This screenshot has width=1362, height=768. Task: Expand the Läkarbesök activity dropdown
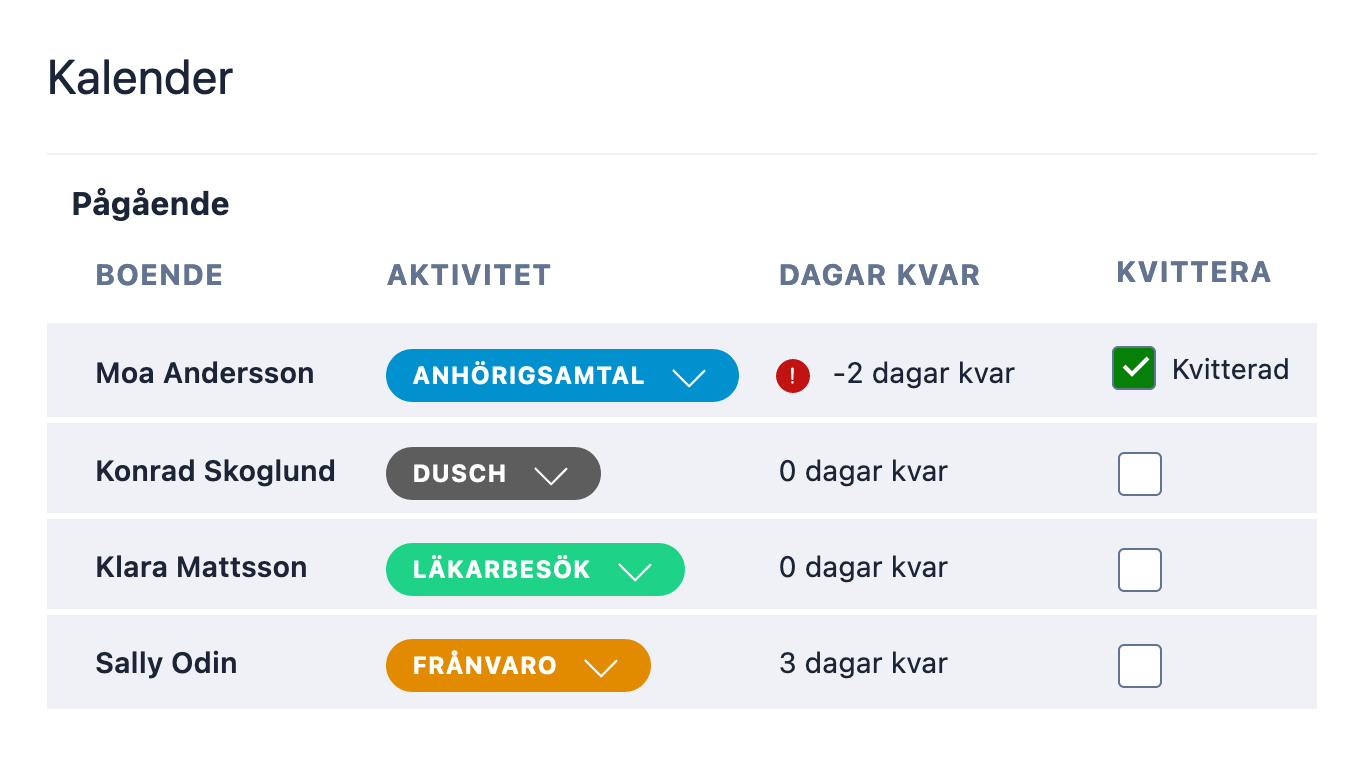click(535, 569)
